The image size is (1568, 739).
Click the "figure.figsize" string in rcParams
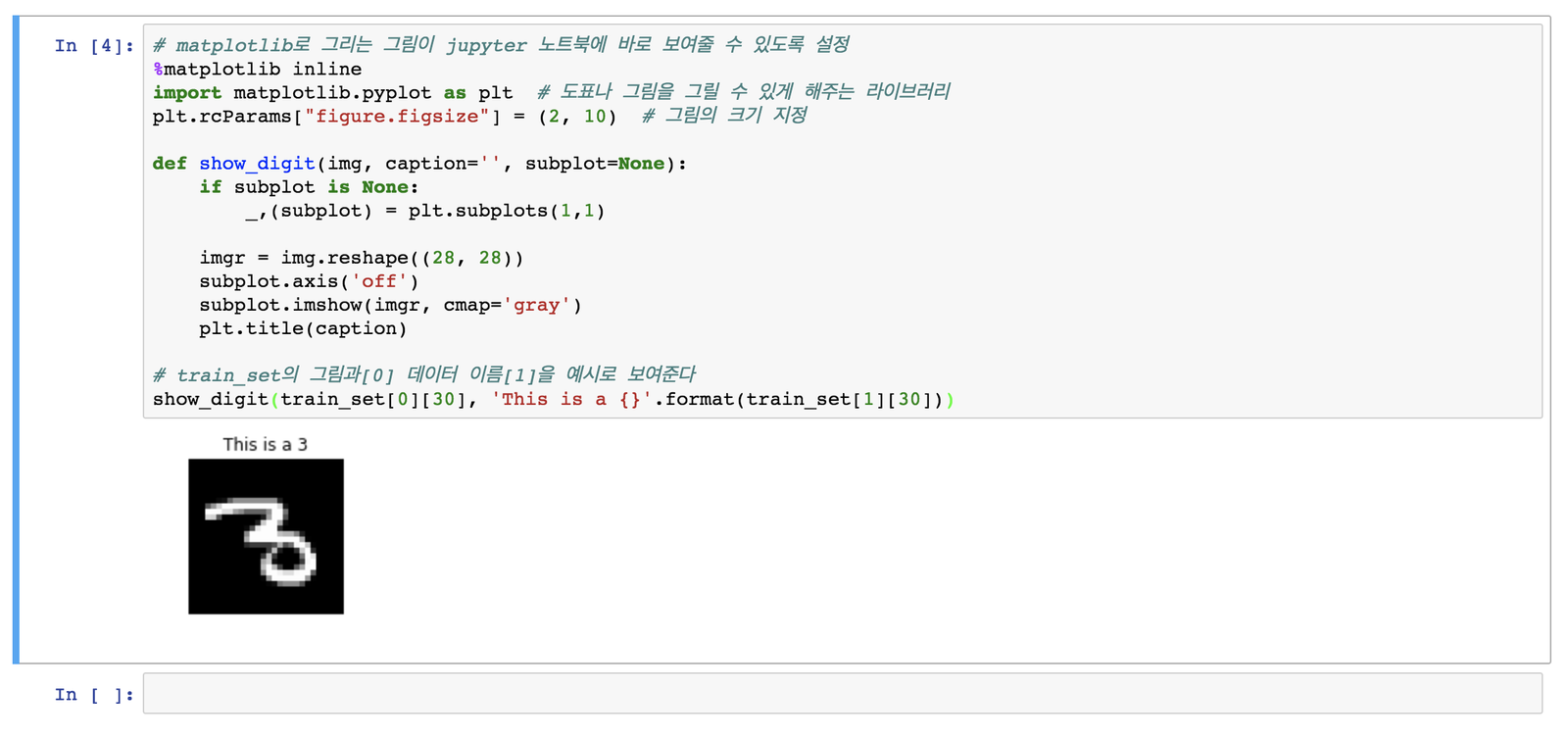397,117
